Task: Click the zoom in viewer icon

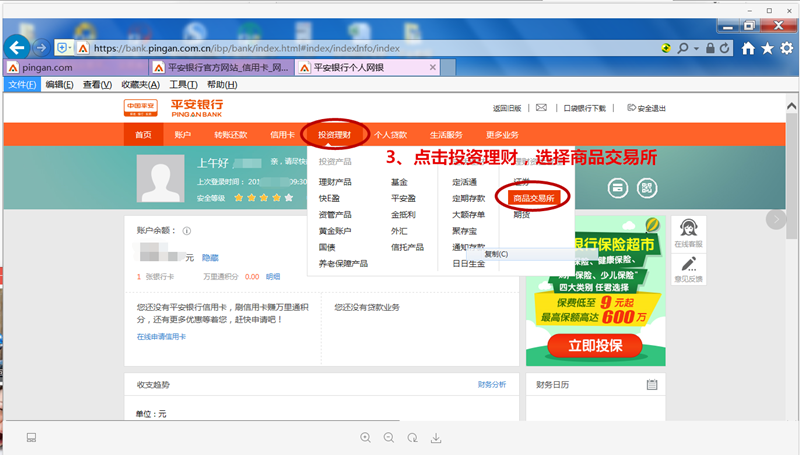Action: [365, 438]
